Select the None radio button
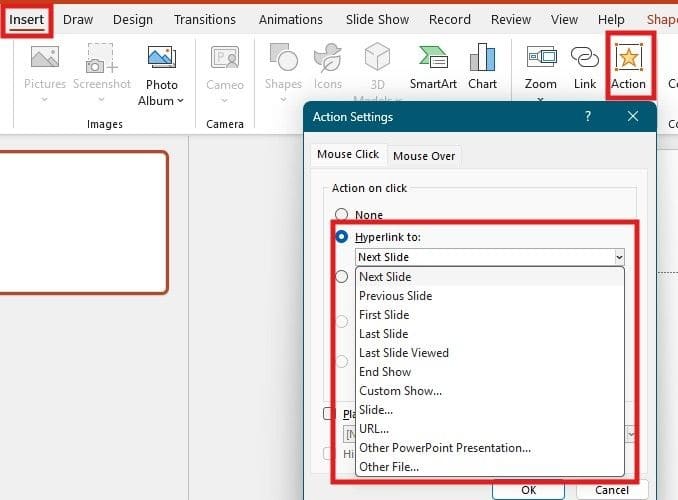678x500 pixels. pyautogui.click(x=342, y=215)
